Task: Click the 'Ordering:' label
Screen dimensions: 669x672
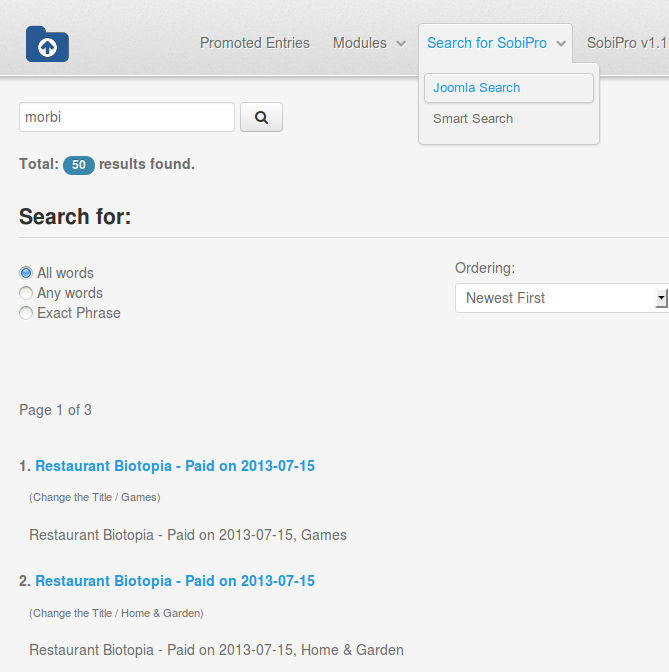Action: (485, 268)
